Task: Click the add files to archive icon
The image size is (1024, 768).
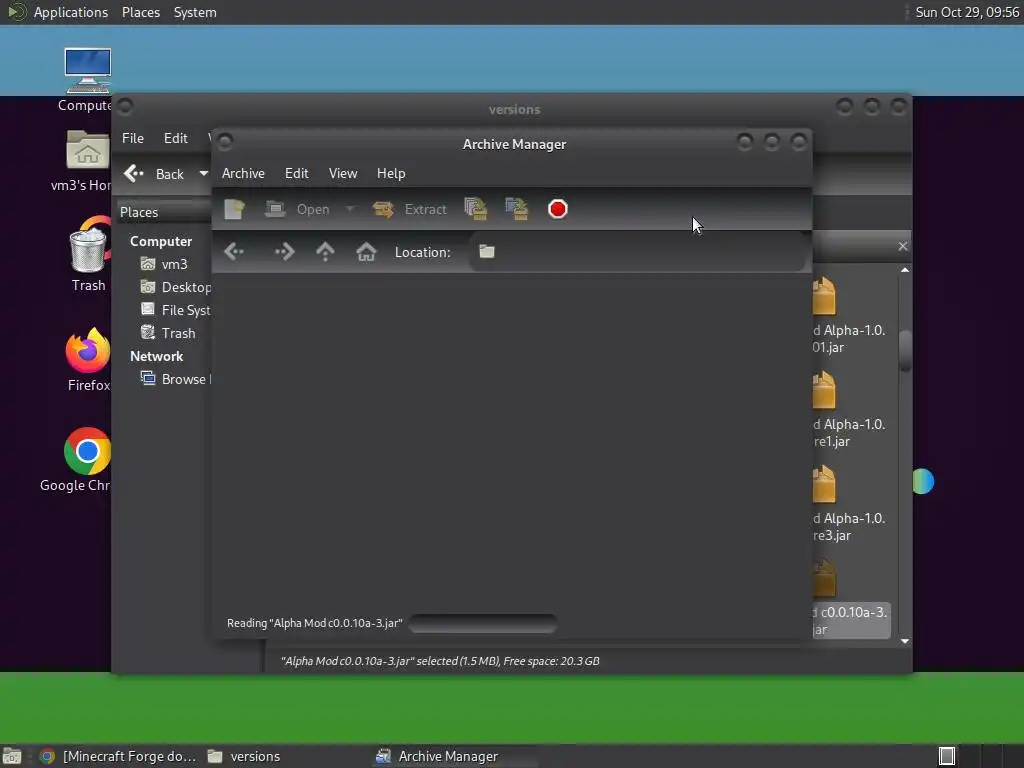Action: 475,210
